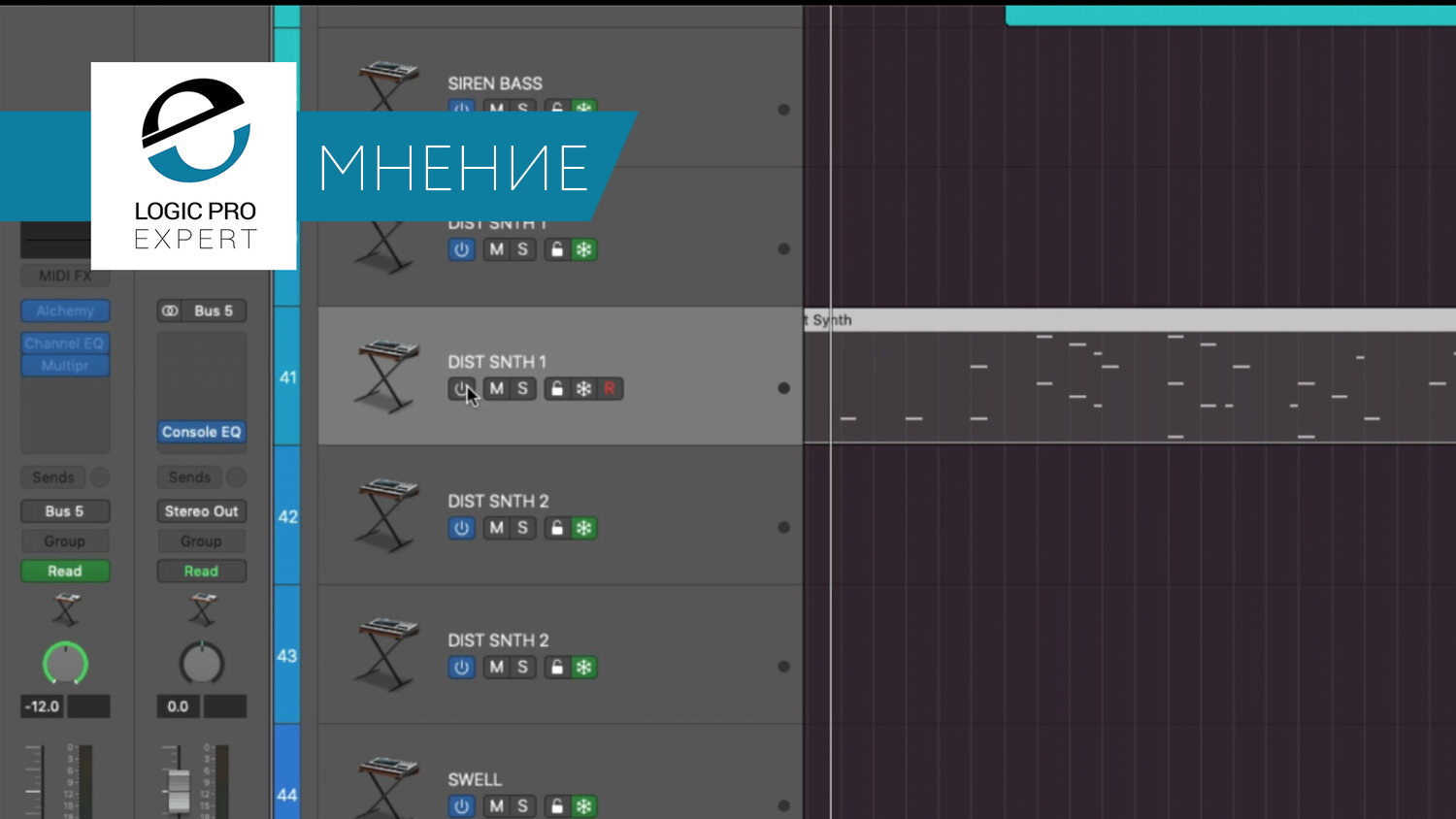Click freeze snowflake on track 41

coord(583,389)
